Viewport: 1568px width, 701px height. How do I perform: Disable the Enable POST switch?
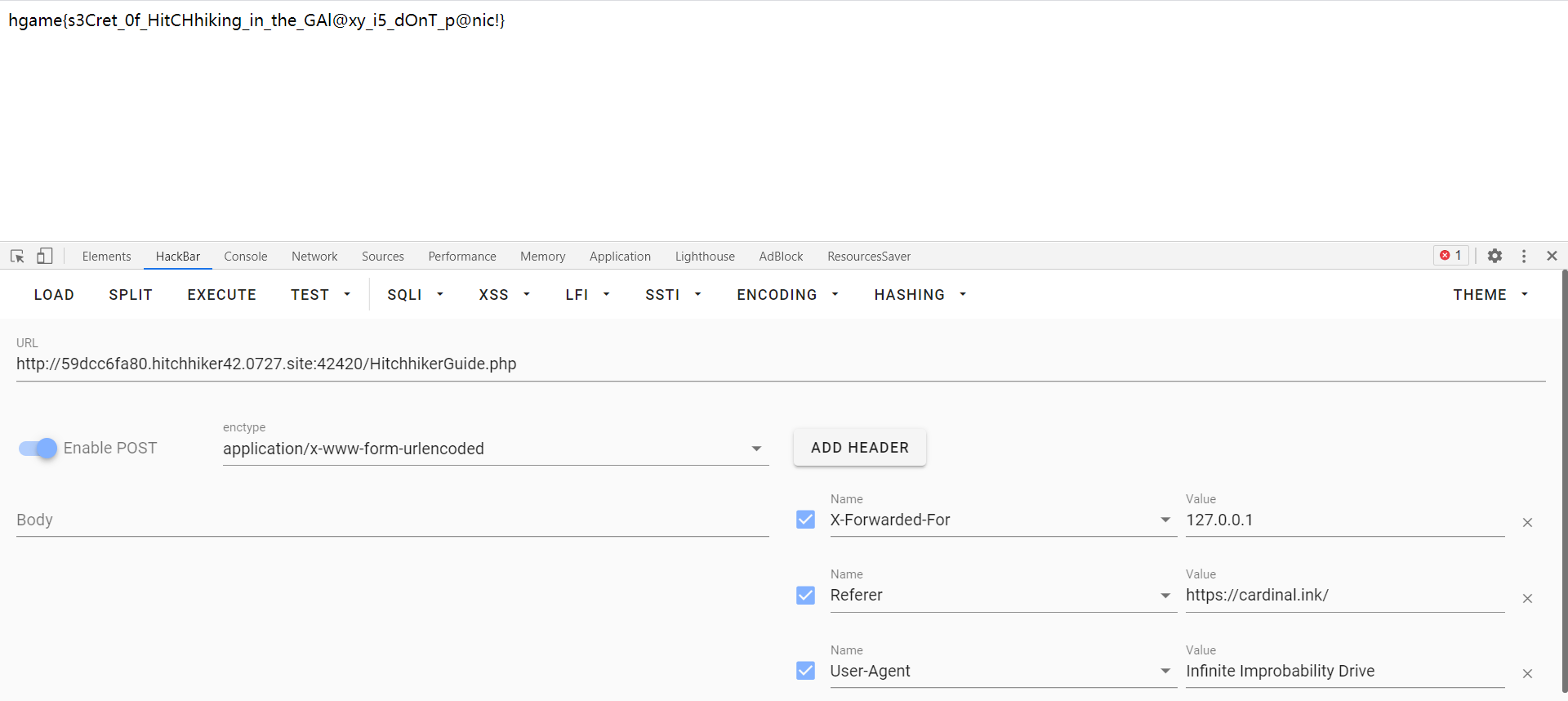38,448
